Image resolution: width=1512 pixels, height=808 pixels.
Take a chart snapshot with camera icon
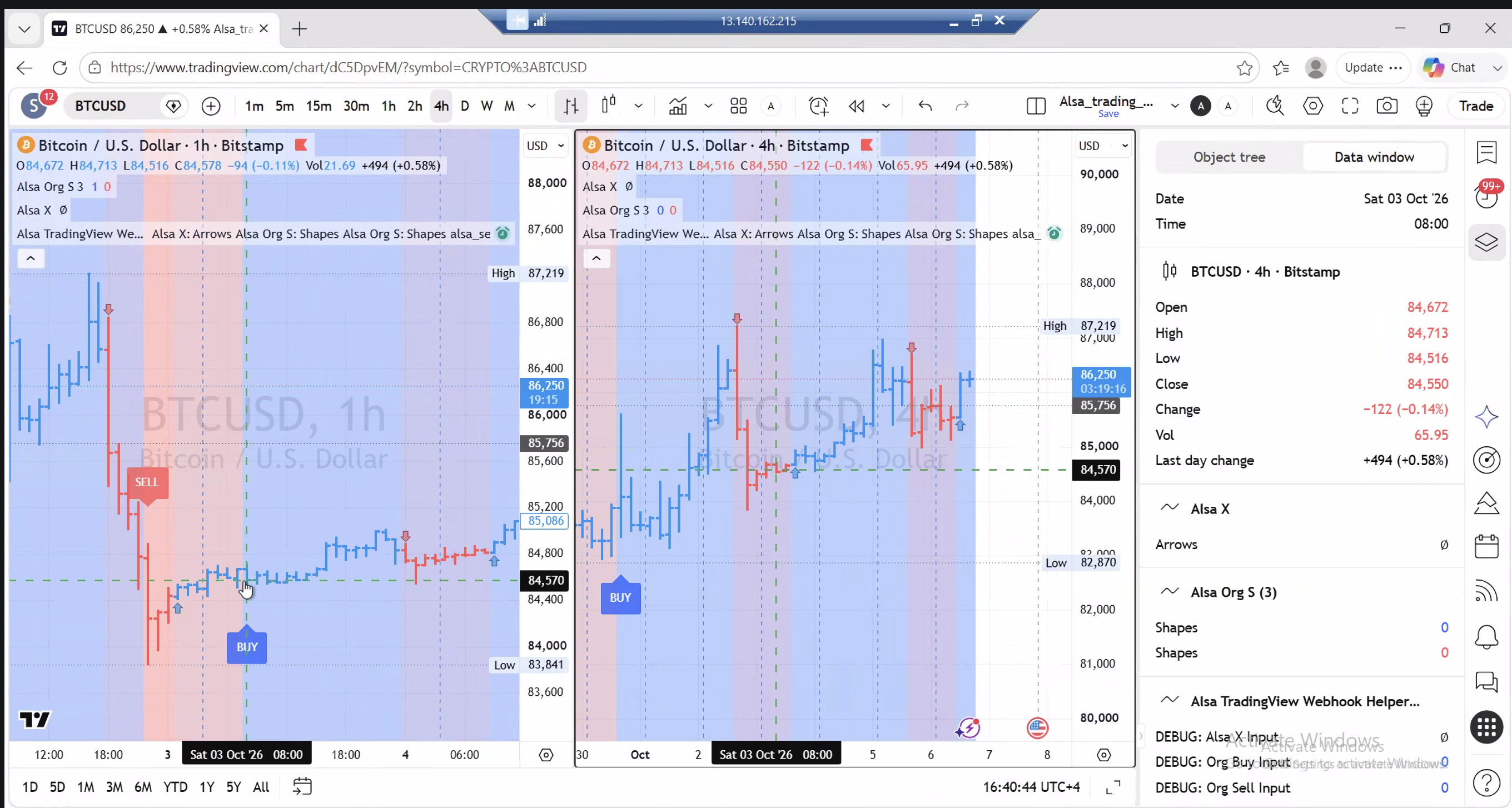coord(1387,106)
